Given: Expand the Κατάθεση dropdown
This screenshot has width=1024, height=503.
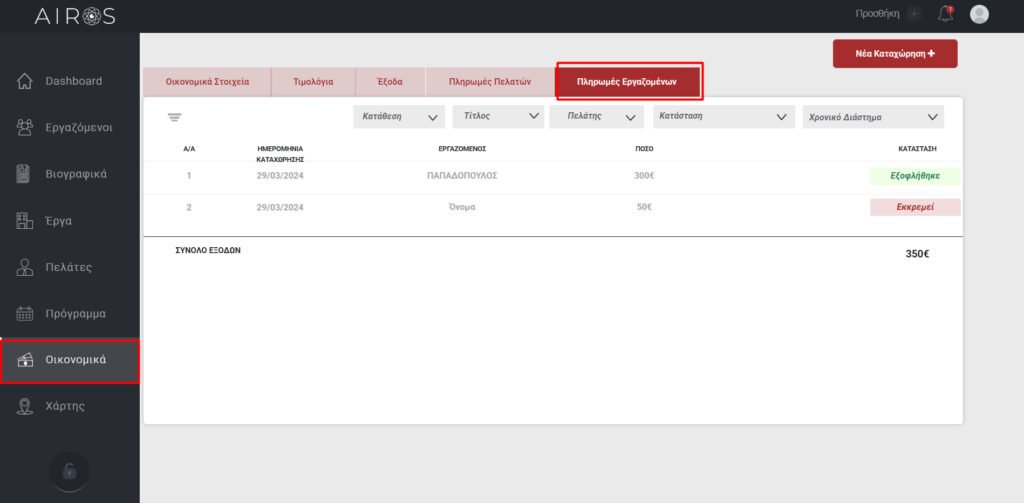Looking at the screenshot, I should 399,117.
